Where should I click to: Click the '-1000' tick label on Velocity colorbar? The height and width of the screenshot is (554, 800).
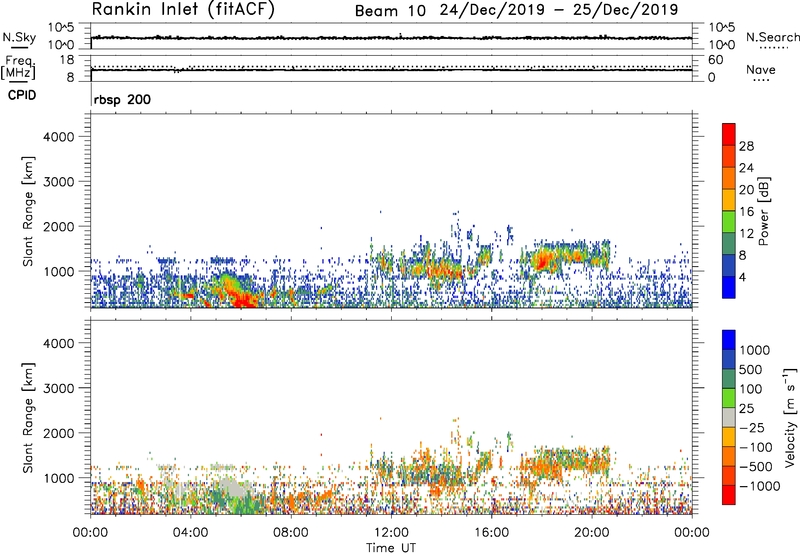[759, 486]
